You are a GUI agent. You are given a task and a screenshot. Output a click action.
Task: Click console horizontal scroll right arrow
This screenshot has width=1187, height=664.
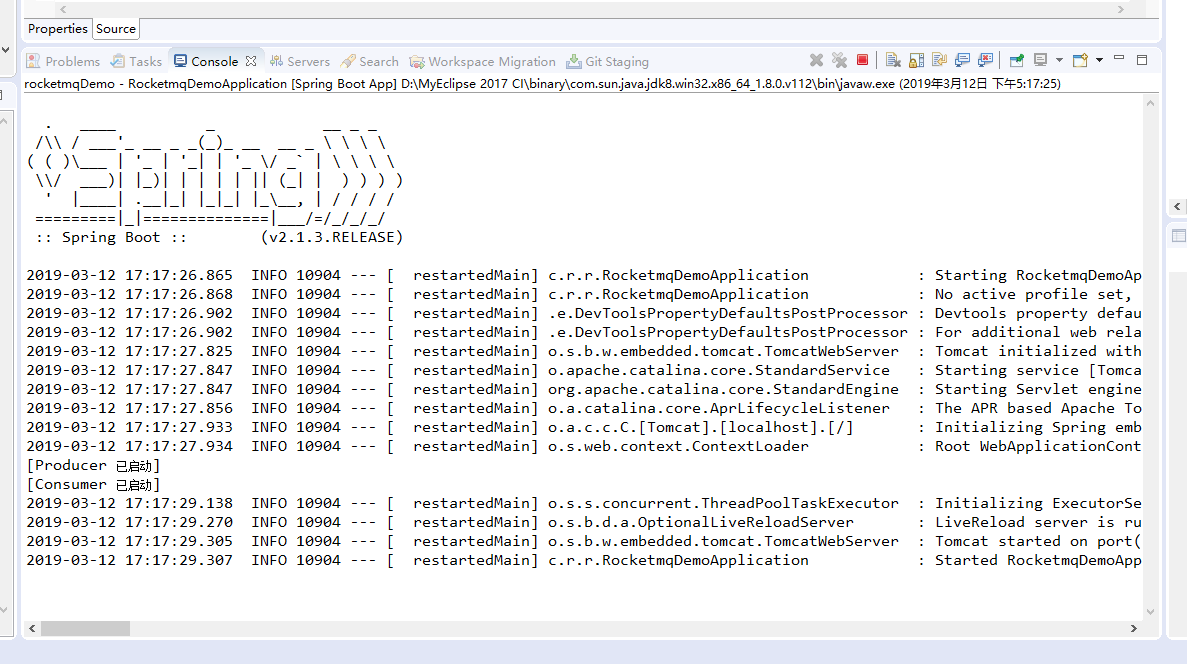tap(1133, 628)
